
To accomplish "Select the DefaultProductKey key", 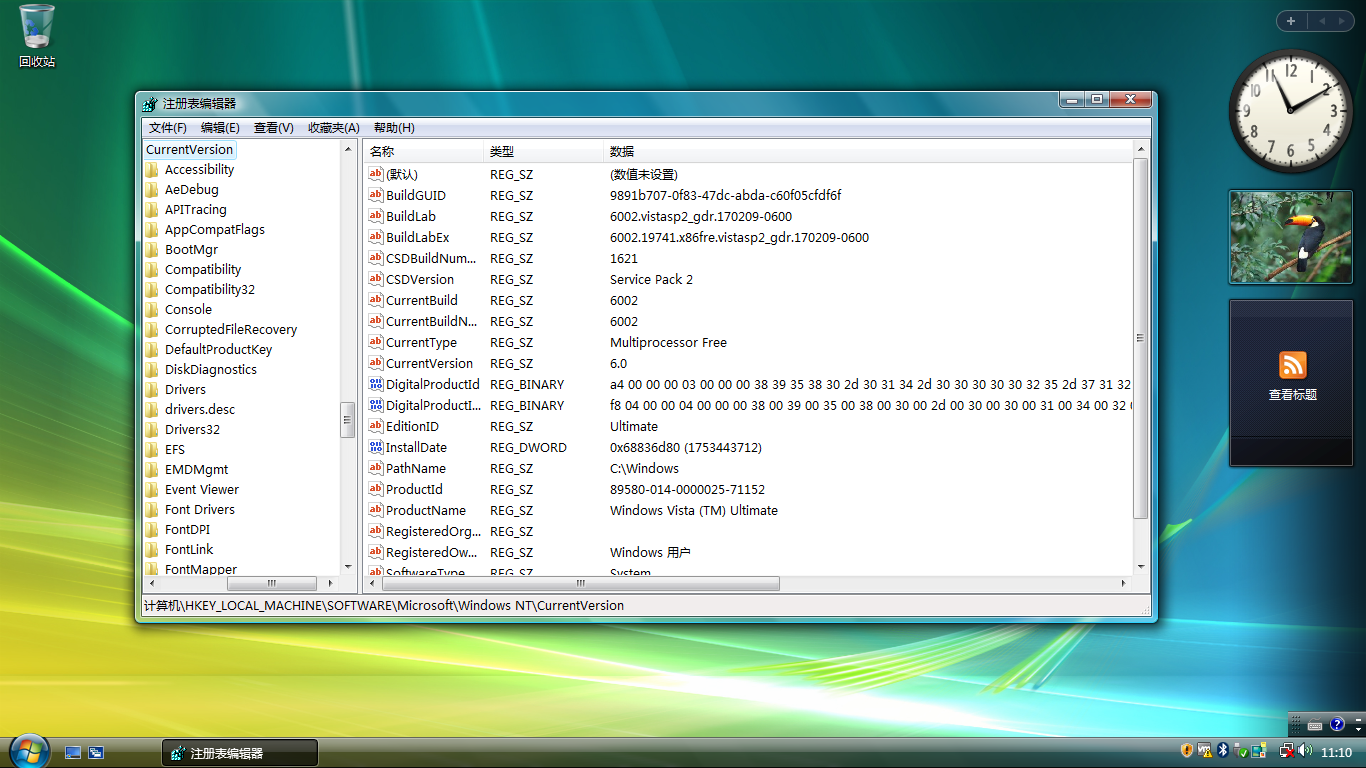I will point(218,349).
